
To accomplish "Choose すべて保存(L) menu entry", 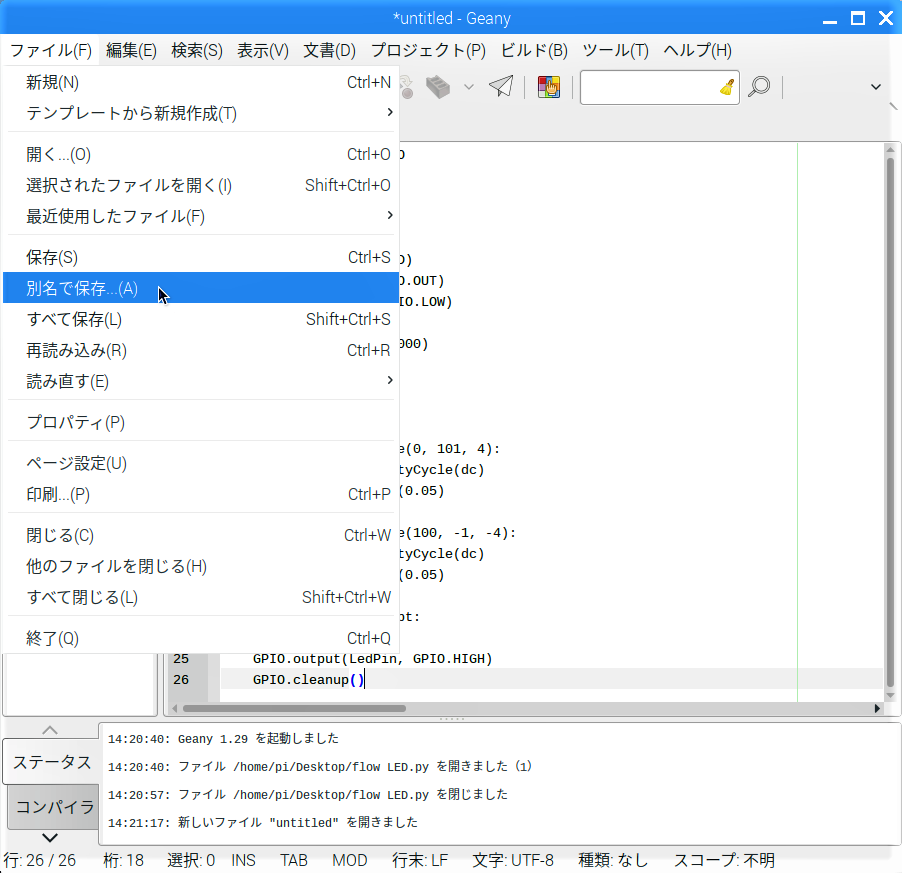I will 201,319.
